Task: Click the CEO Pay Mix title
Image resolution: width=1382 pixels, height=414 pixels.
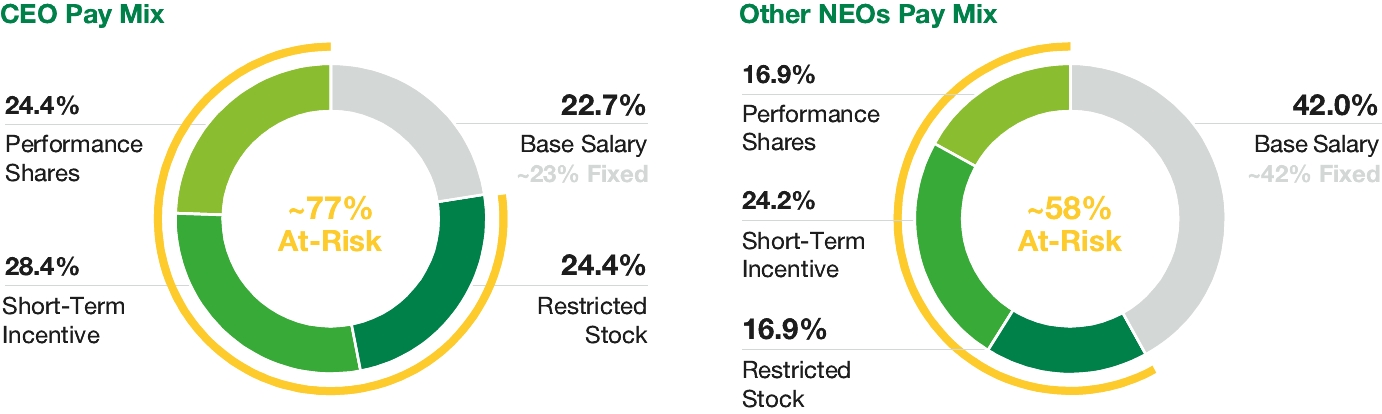Action: (82, 15)
